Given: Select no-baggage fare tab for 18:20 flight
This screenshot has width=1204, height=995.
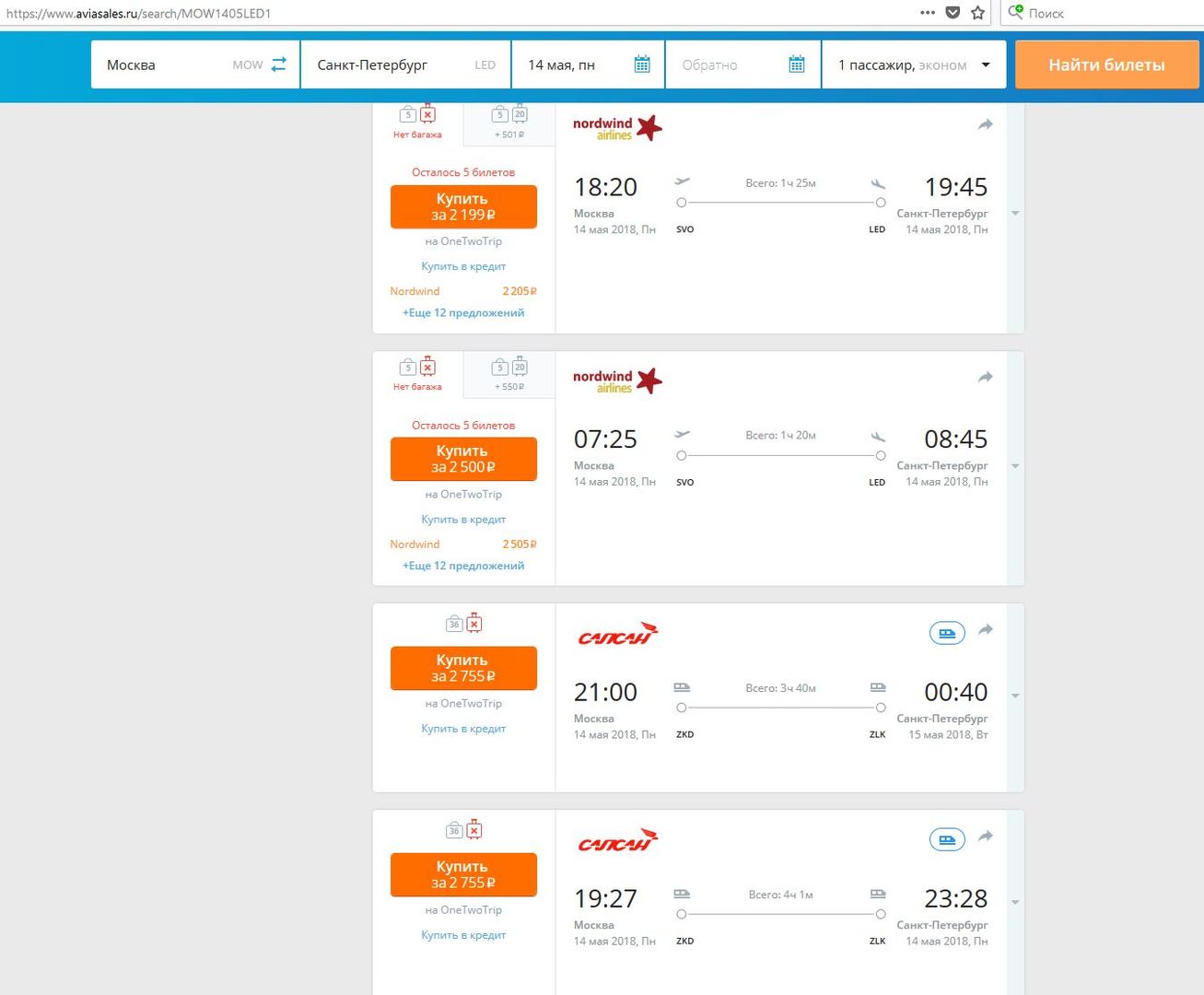Looking at the screenshot, I should [x=417, y=123].
